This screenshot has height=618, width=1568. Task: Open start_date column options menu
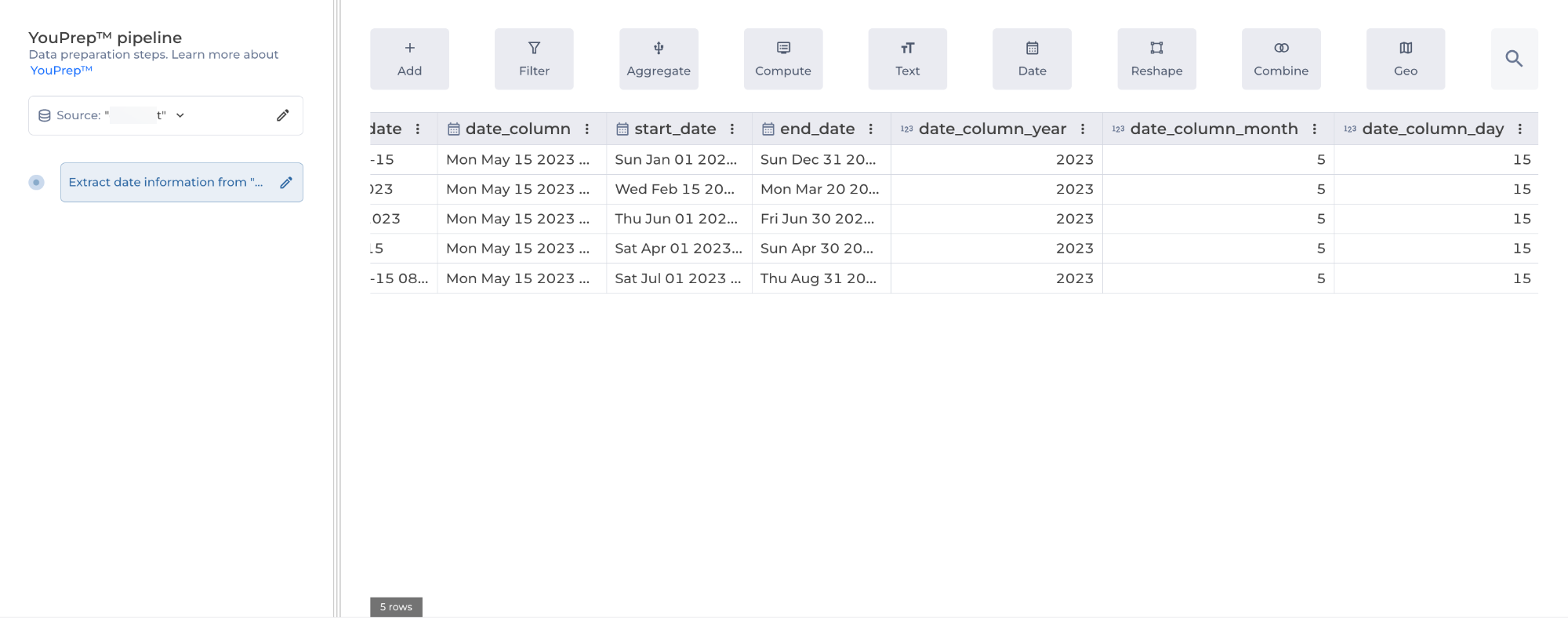(732, 129)
